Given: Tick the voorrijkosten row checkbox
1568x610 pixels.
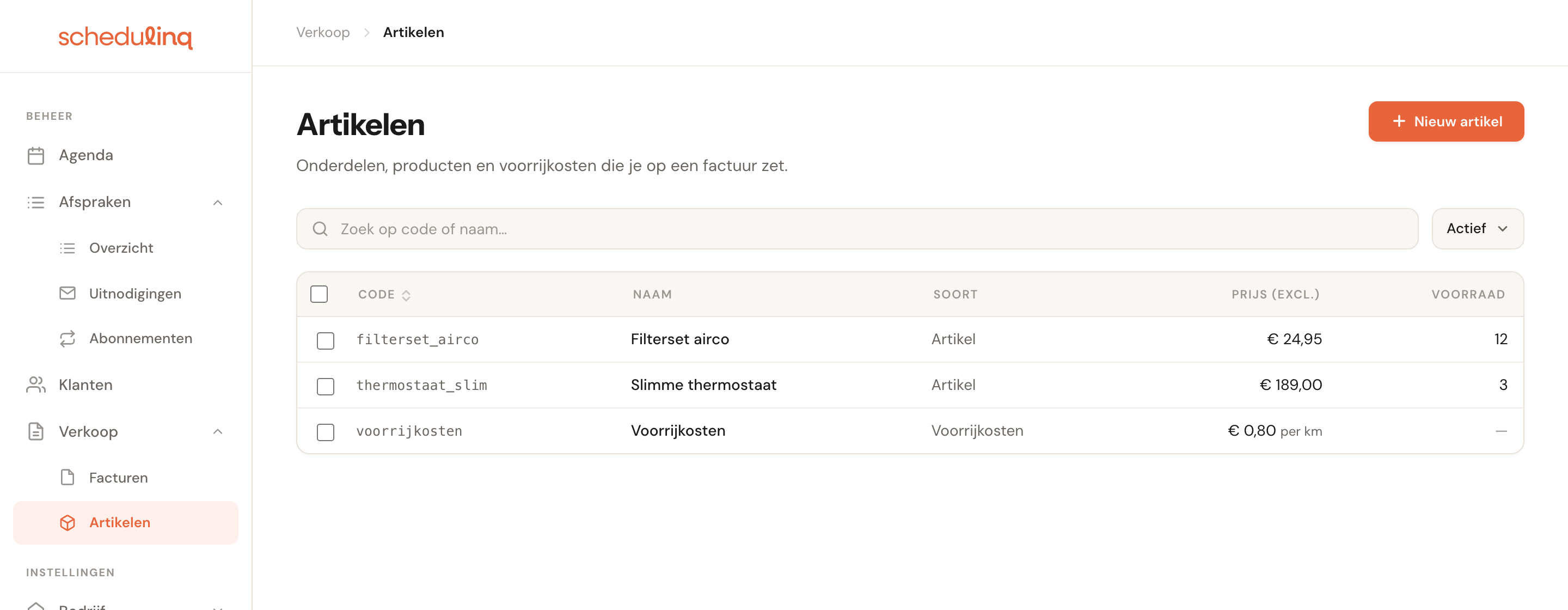Looking at the screenshot, I should point(326,431).
